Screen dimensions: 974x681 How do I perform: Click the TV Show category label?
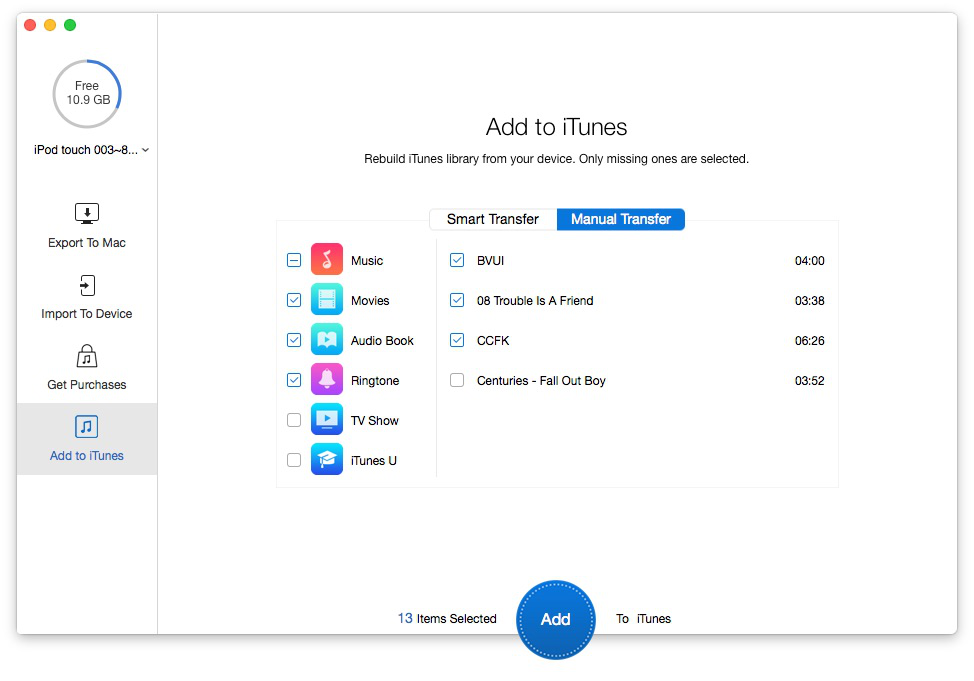(x=375, y=421)
